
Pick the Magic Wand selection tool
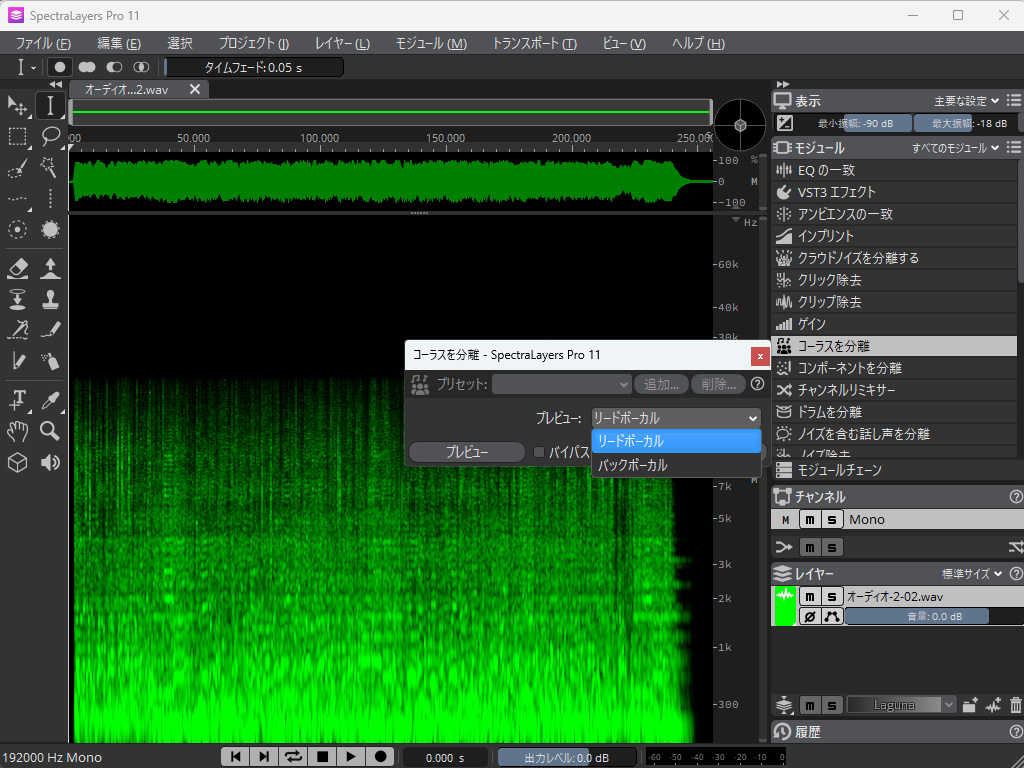coord(50,168)
